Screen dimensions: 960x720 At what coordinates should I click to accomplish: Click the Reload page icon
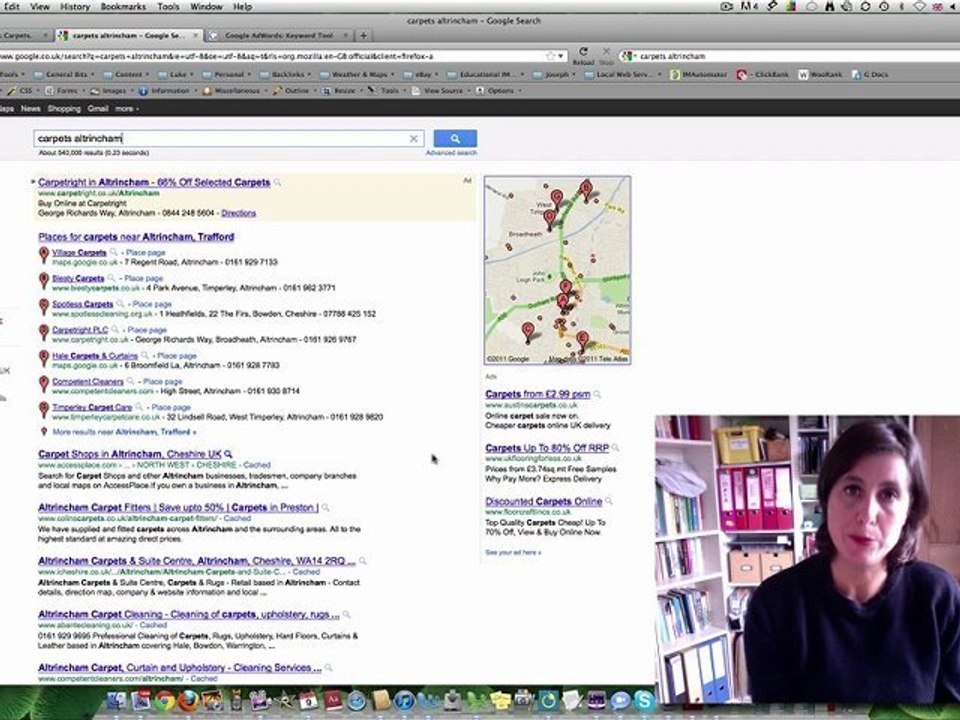(x=583, y=52)
